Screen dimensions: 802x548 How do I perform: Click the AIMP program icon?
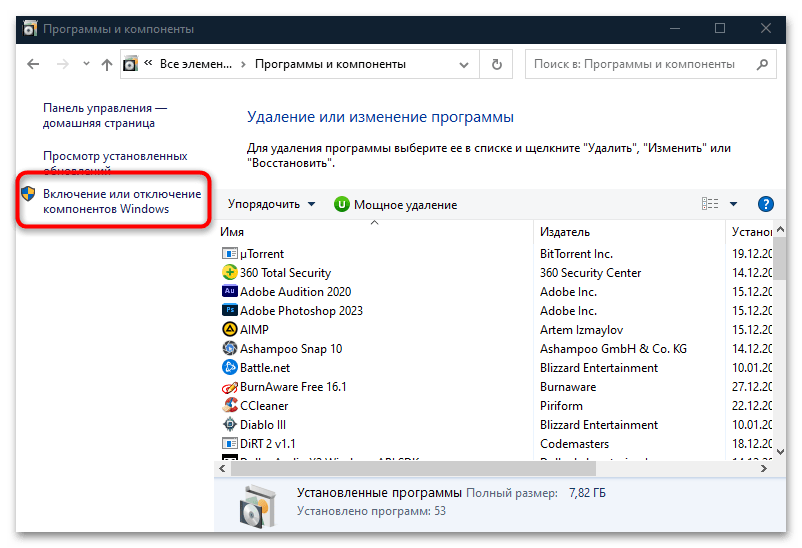pos(230,330)
